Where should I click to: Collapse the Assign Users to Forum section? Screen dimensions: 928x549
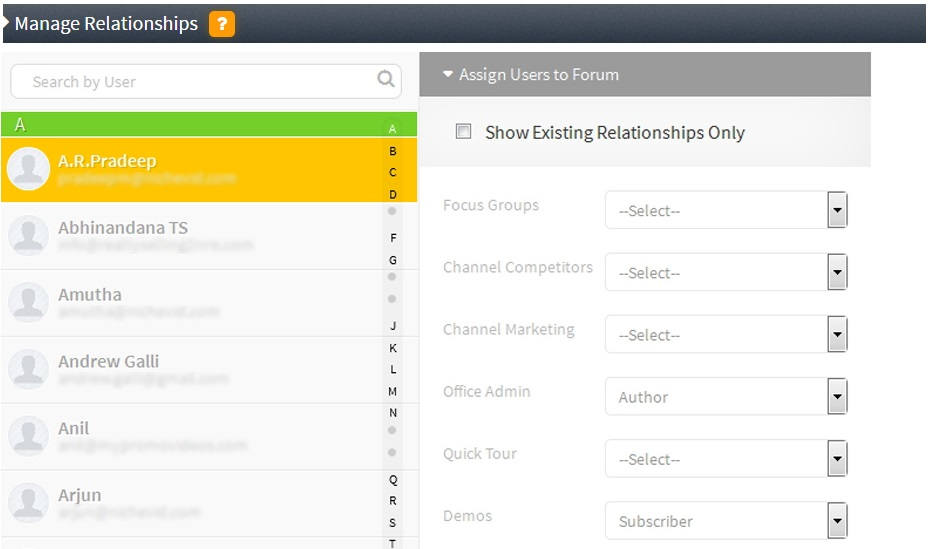[448, 74]
